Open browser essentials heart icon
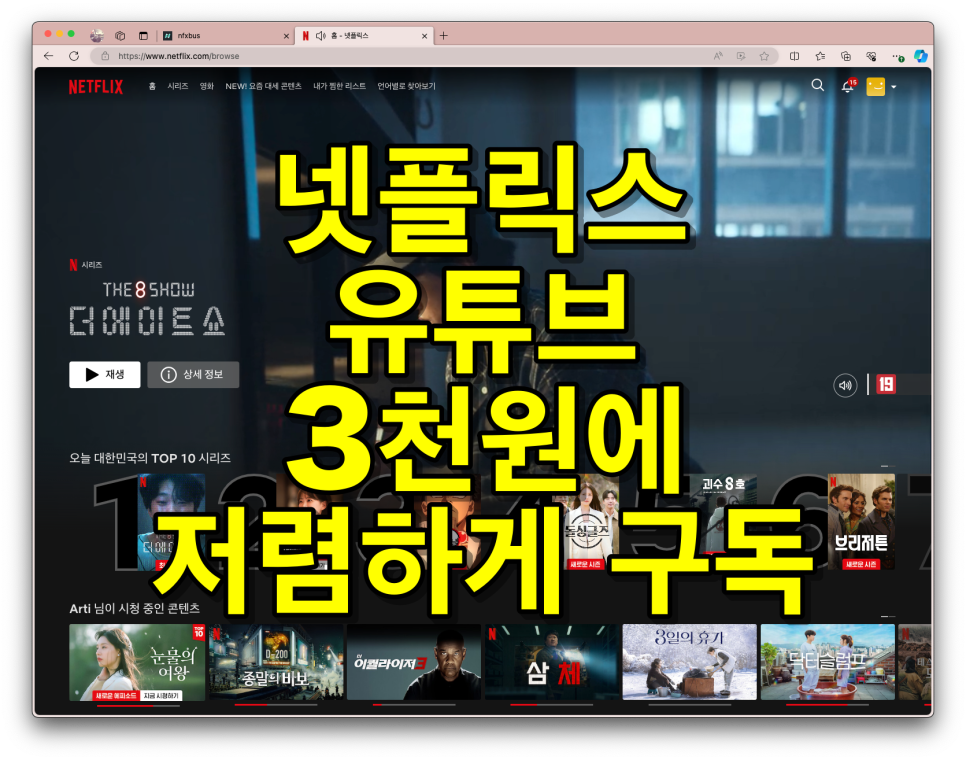Image resolution: width=966 pixels, height=760 pixels. pos(871,56)
